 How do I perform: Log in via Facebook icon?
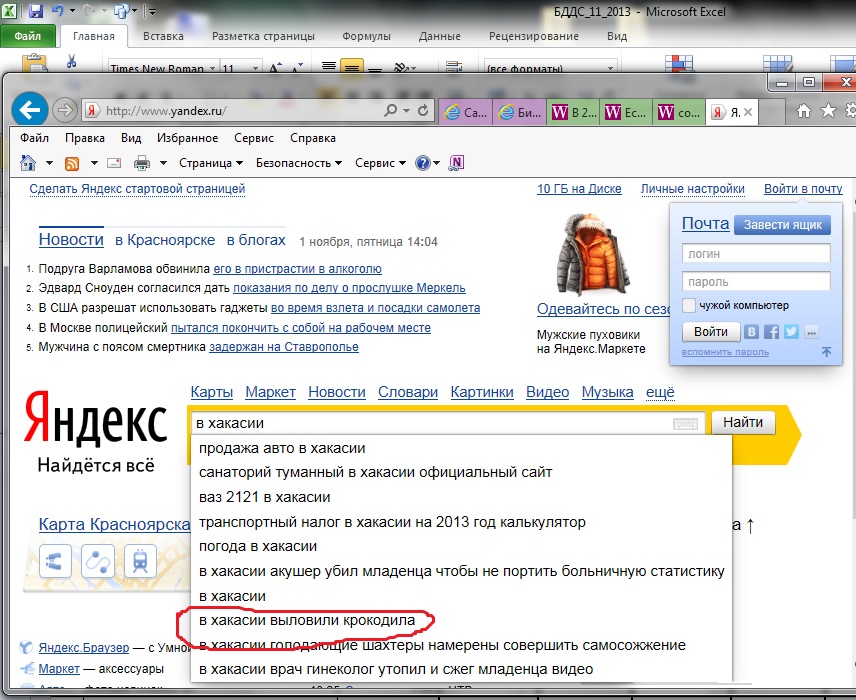pyautogui.click(x=771, y=331)
